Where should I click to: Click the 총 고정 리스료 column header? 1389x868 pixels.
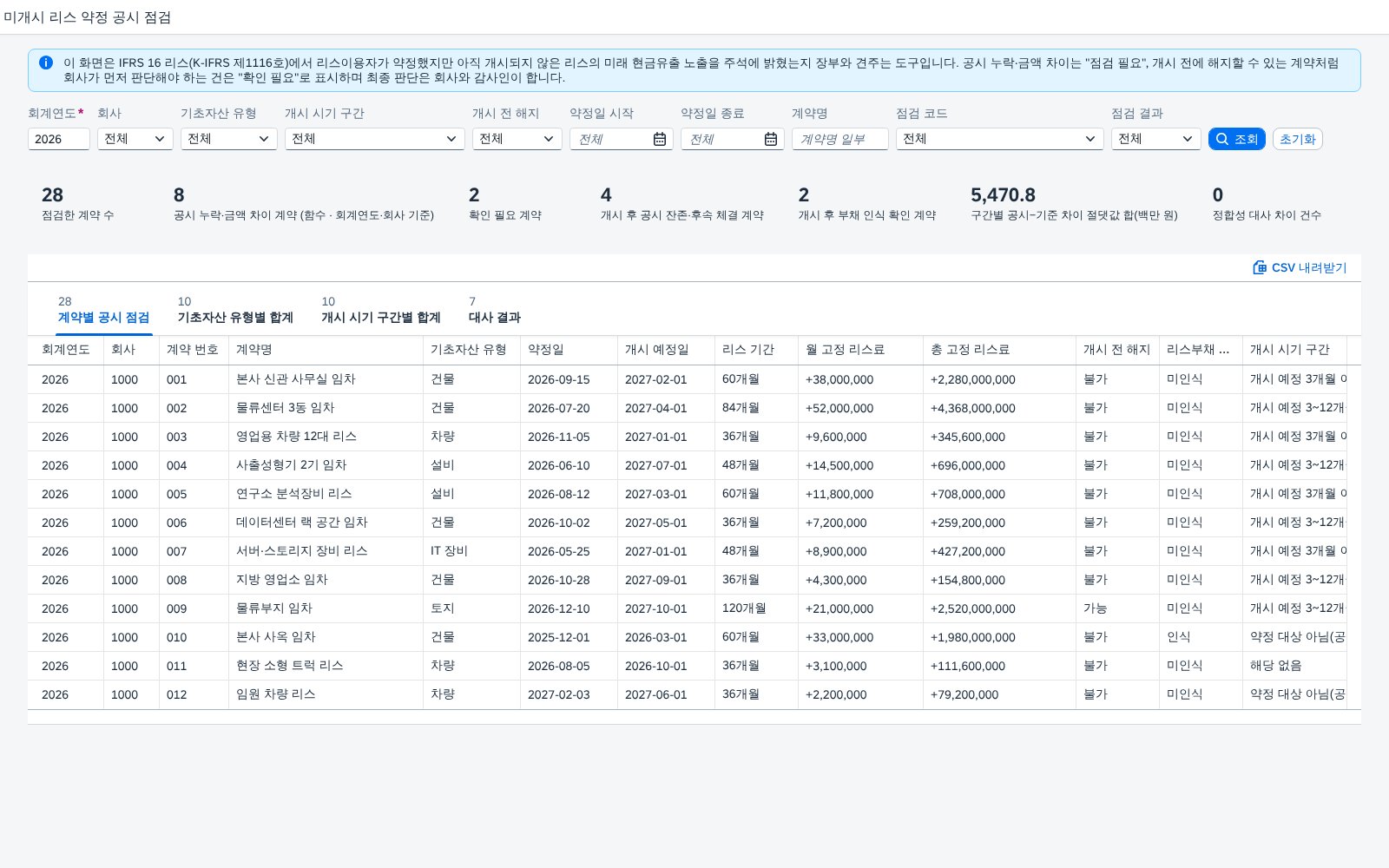(x=1000, y=350)
